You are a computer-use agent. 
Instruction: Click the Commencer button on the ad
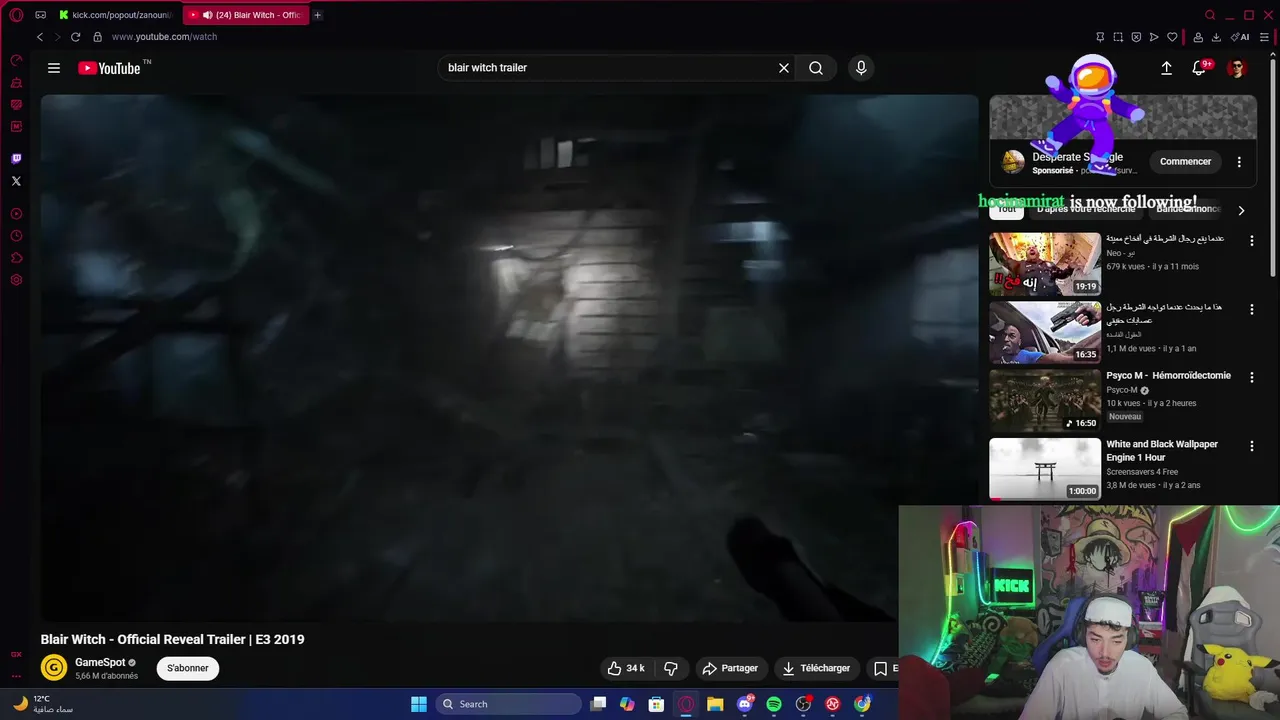[x=1185, y=161]
